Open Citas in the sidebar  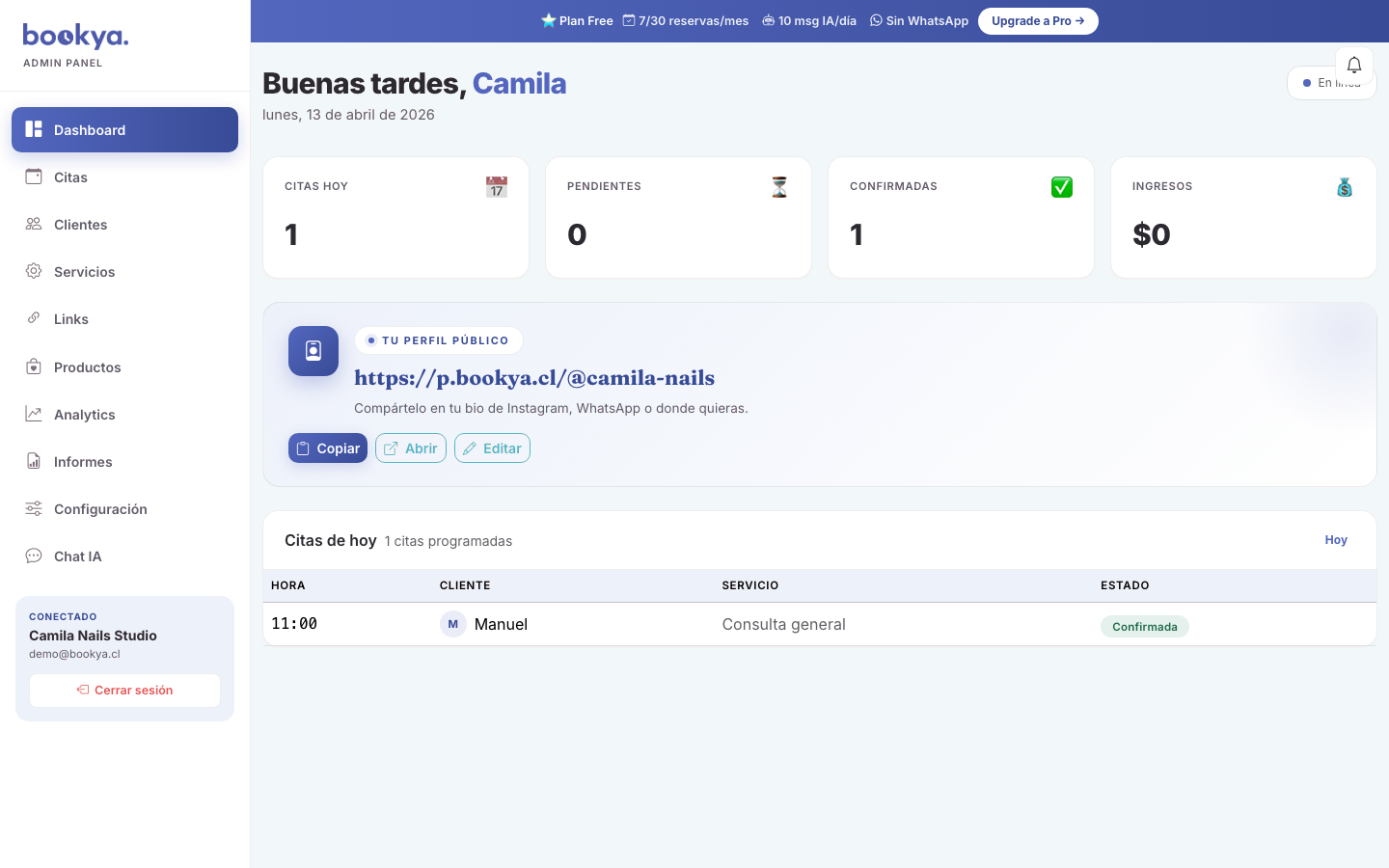click(124, 177)
